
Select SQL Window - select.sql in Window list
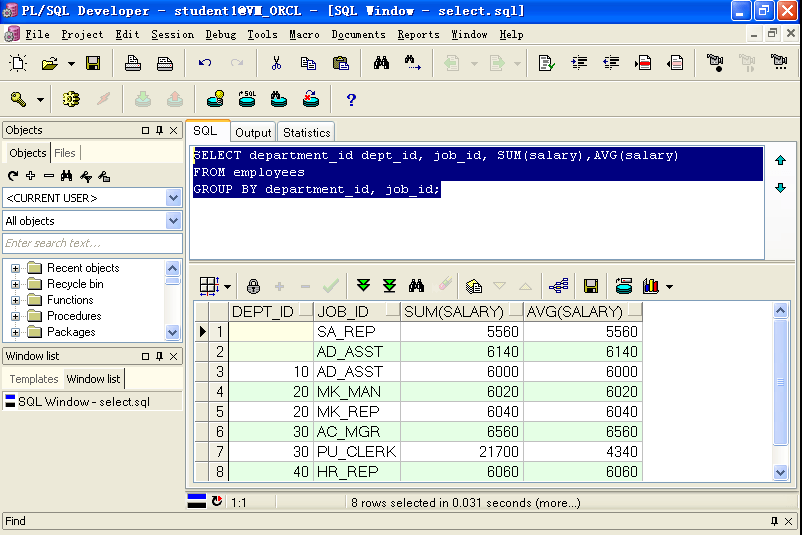point(83,402)
